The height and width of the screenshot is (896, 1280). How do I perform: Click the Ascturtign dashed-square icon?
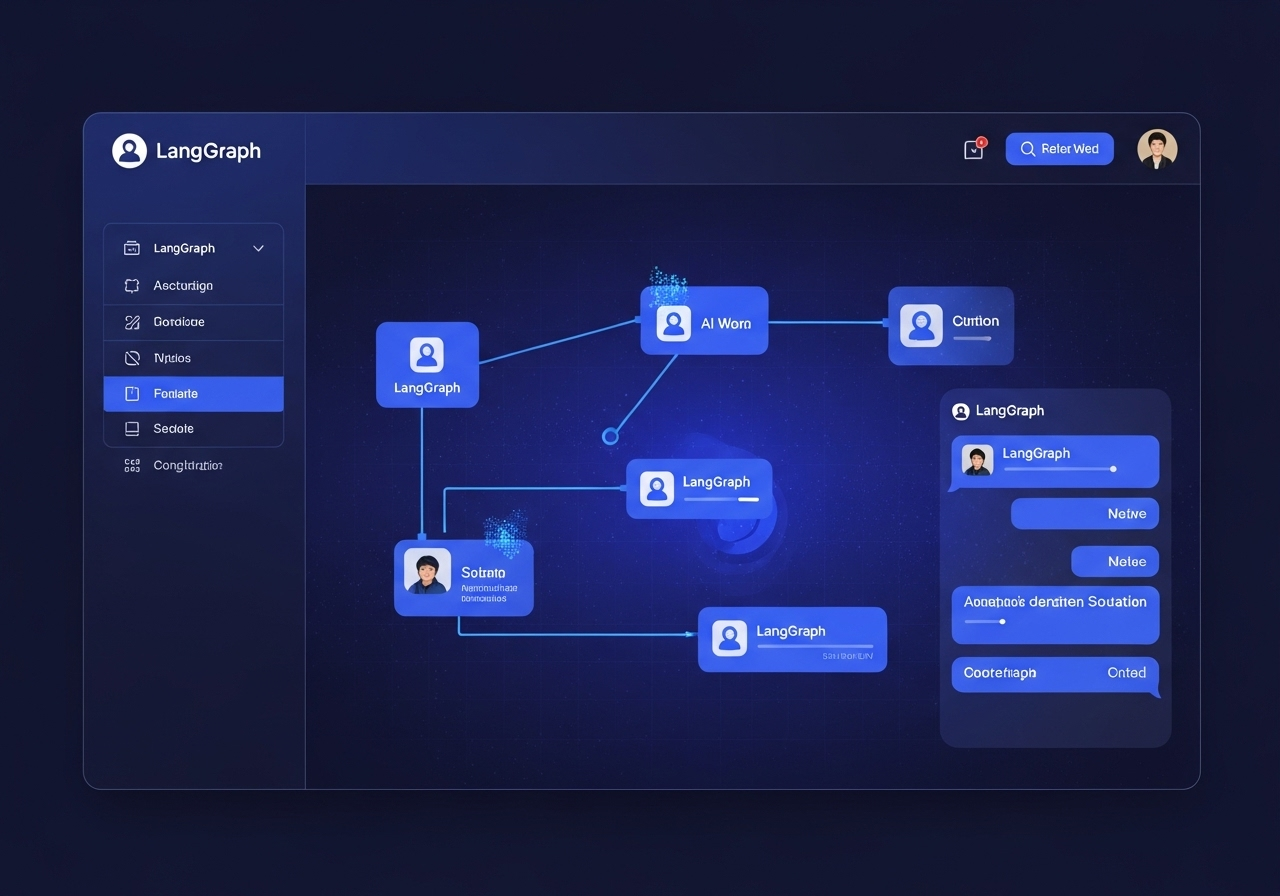click(131, 286)
